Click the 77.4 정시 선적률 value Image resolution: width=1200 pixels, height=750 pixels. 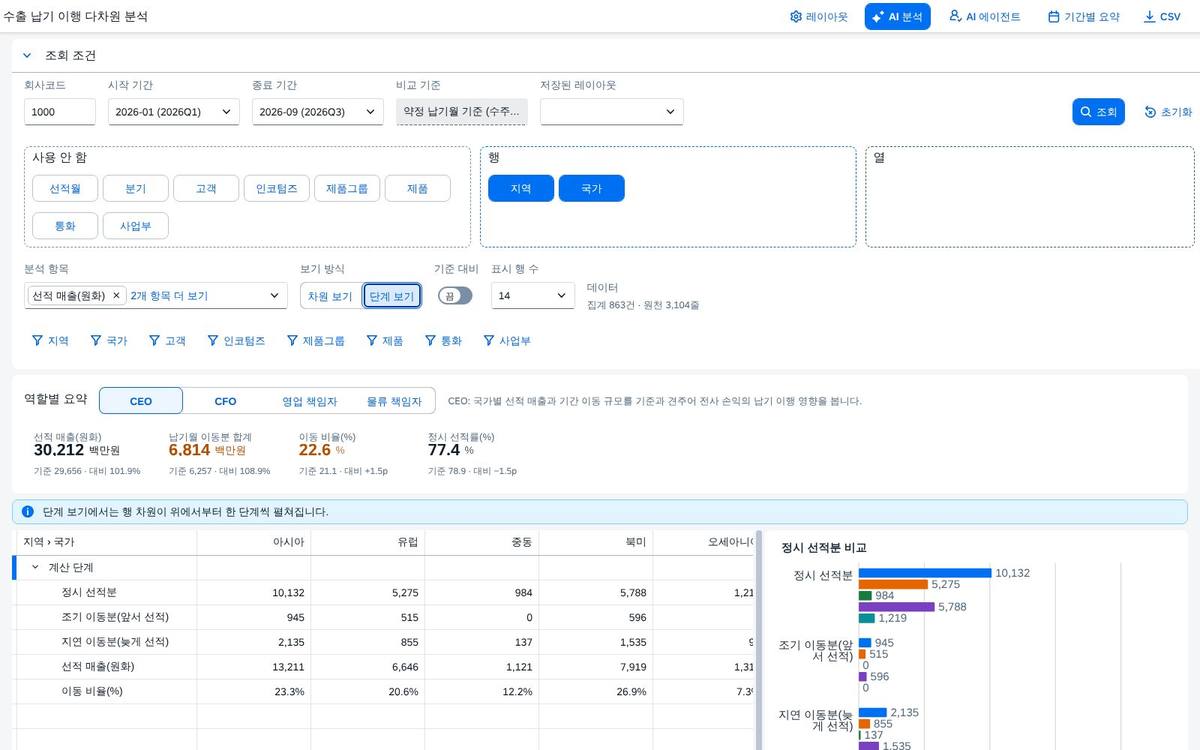444,450
